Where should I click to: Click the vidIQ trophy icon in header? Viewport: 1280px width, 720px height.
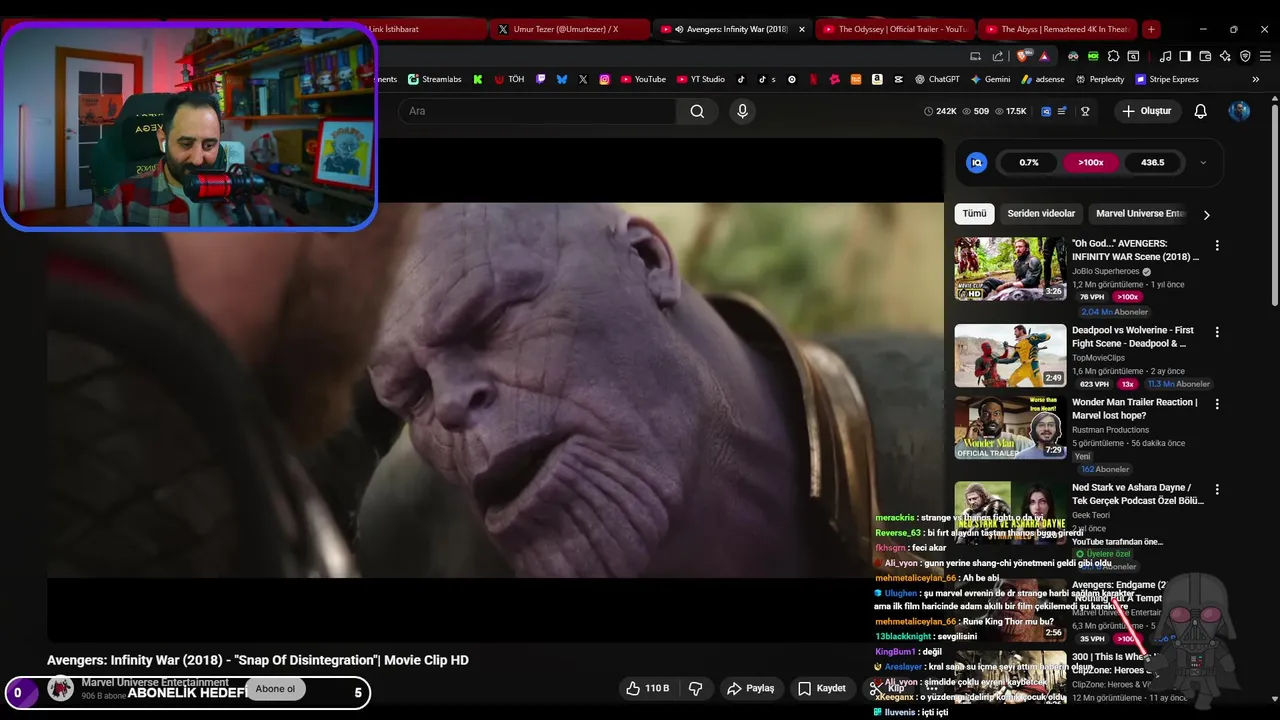coord(1085,111)
